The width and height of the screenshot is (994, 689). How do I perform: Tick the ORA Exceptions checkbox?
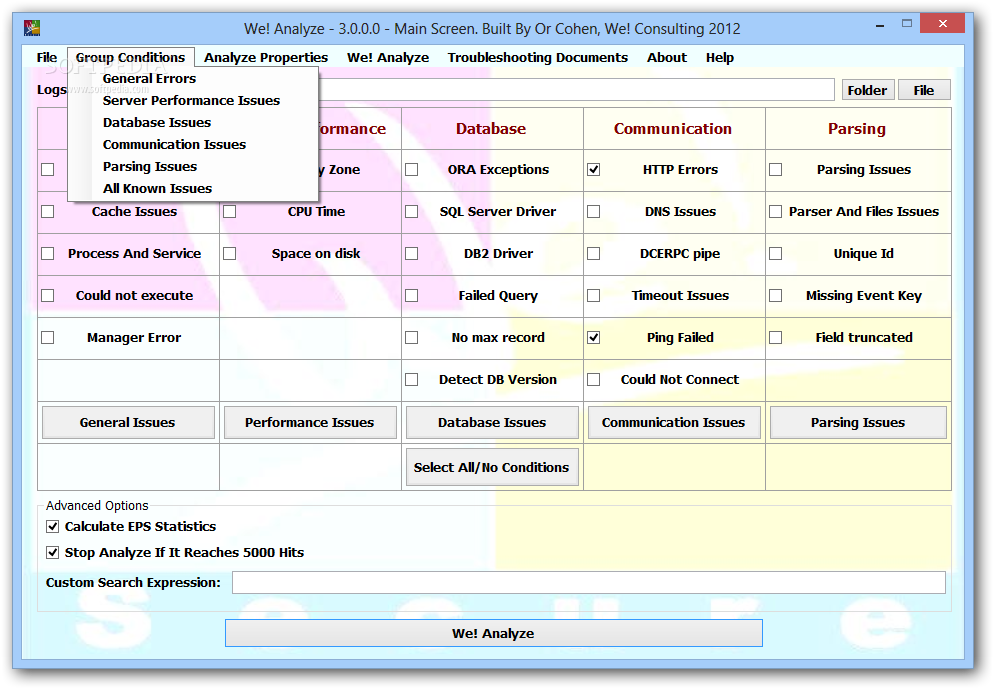click(411, 170)
